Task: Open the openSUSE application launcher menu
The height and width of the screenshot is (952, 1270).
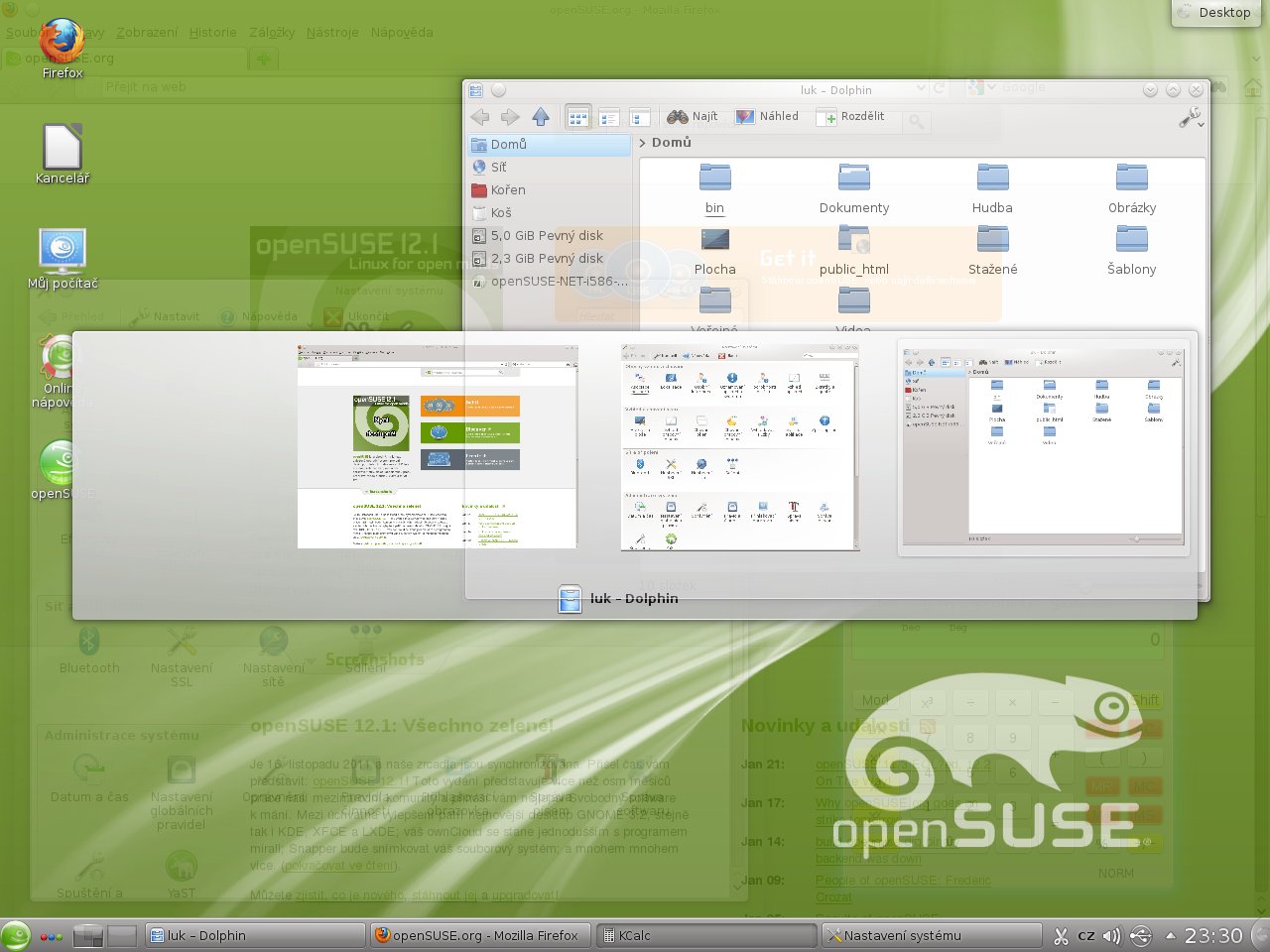Action: pyautogui.click(x=16, y=935)
